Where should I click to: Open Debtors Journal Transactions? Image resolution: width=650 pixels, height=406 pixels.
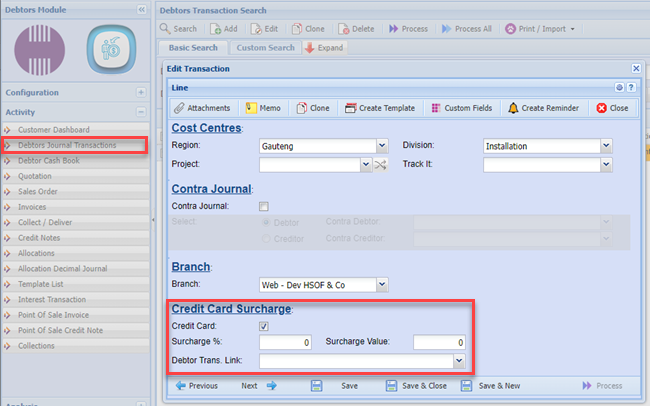[75, 145]
